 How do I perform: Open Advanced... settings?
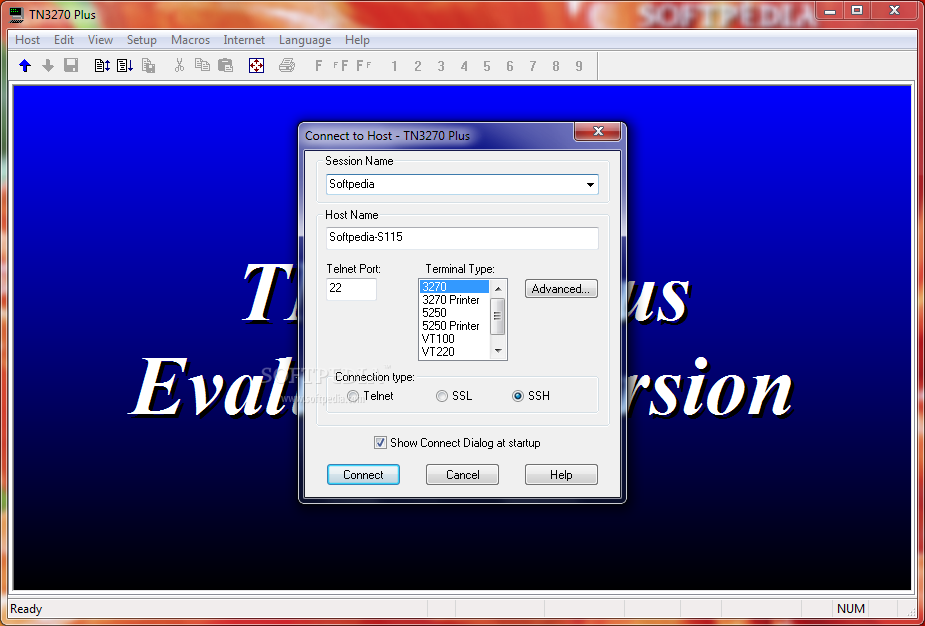(x=561, y=289)
